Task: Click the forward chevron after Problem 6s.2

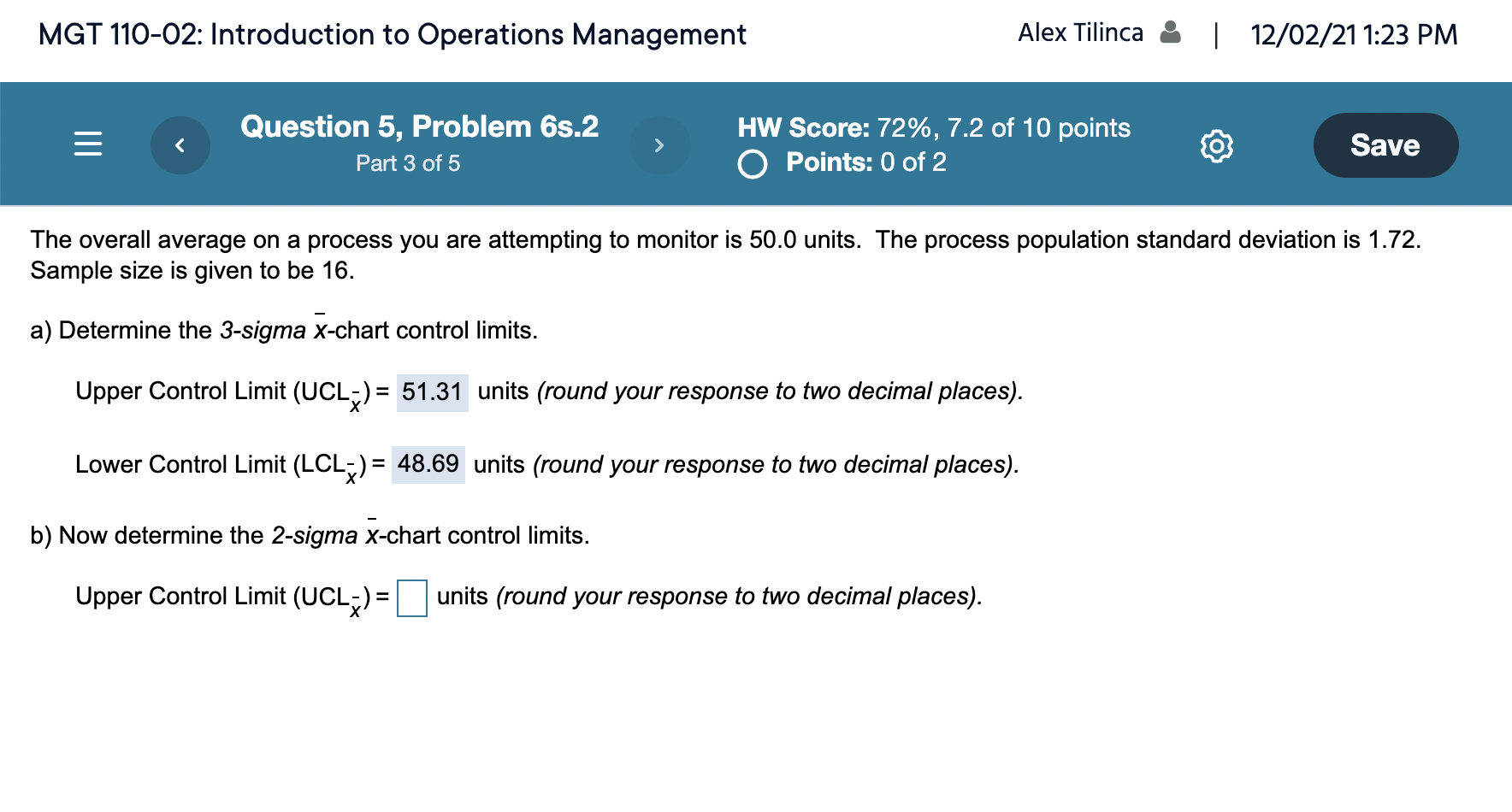Action: point(659,145)
